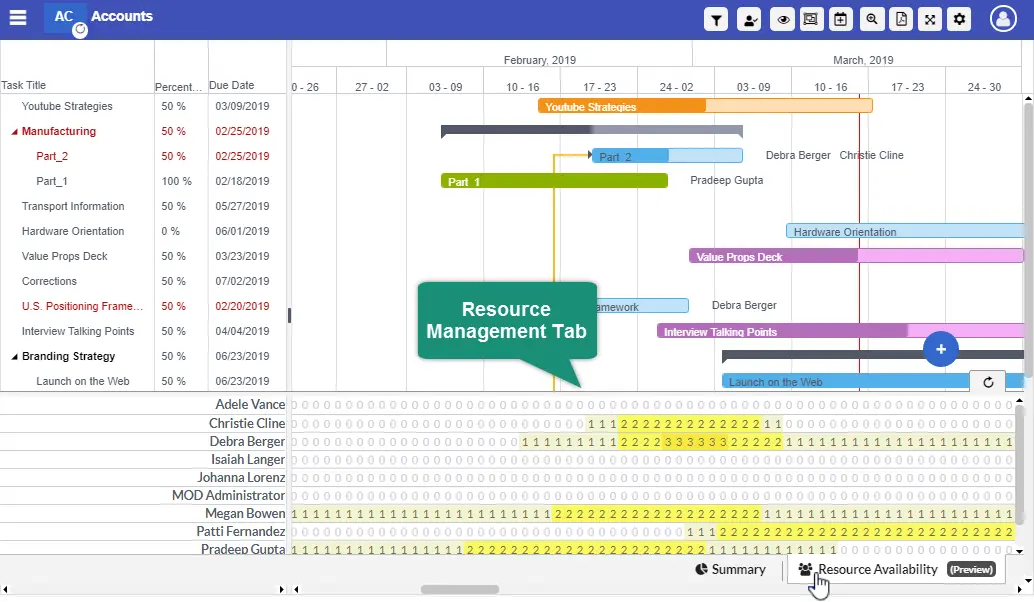Click the refresh button near the chart
This screenshot has height=602, width=1034.
(x=988, y=382)
